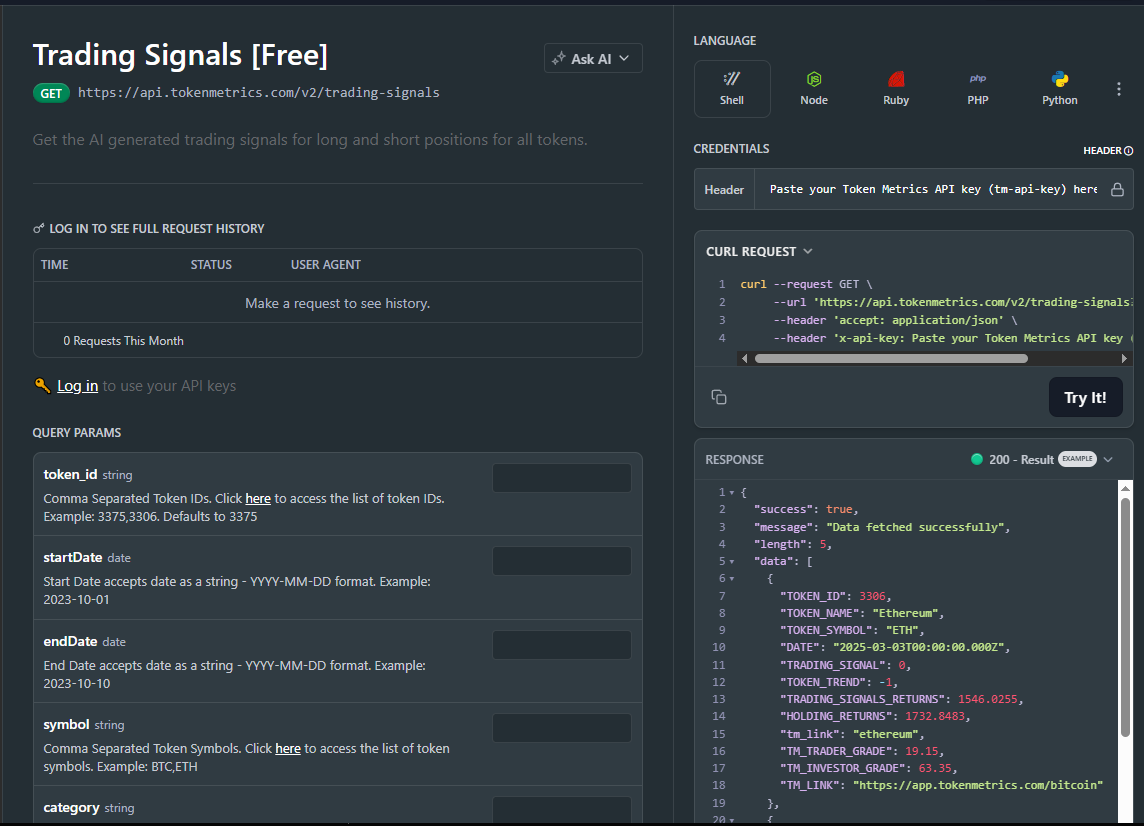The width and height of the screenshot is (1144, 826).
Task: Click the 'Header' label in credentials
Action: 724,190
